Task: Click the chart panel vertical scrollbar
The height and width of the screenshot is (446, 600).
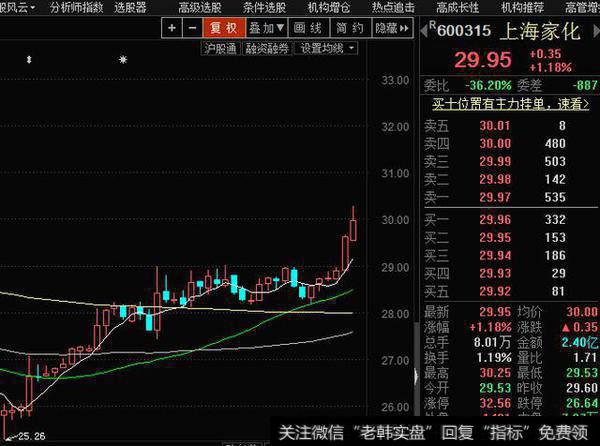Action: [x=417, y=369]
